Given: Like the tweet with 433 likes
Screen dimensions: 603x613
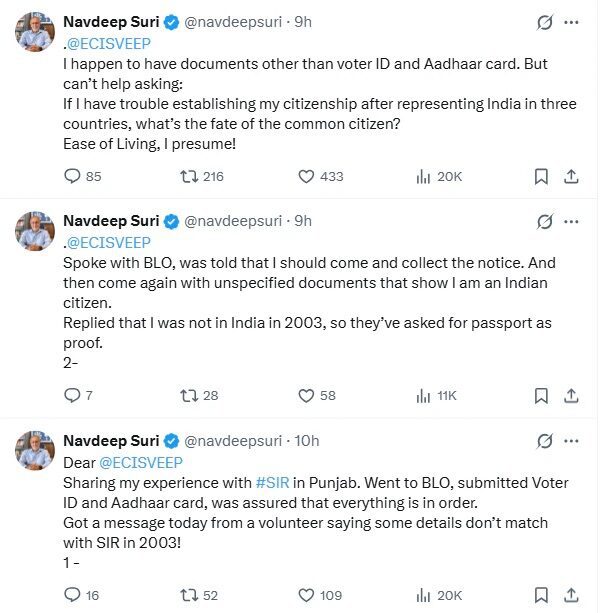Looking at the screenshot, I should [x=321, y=176].
